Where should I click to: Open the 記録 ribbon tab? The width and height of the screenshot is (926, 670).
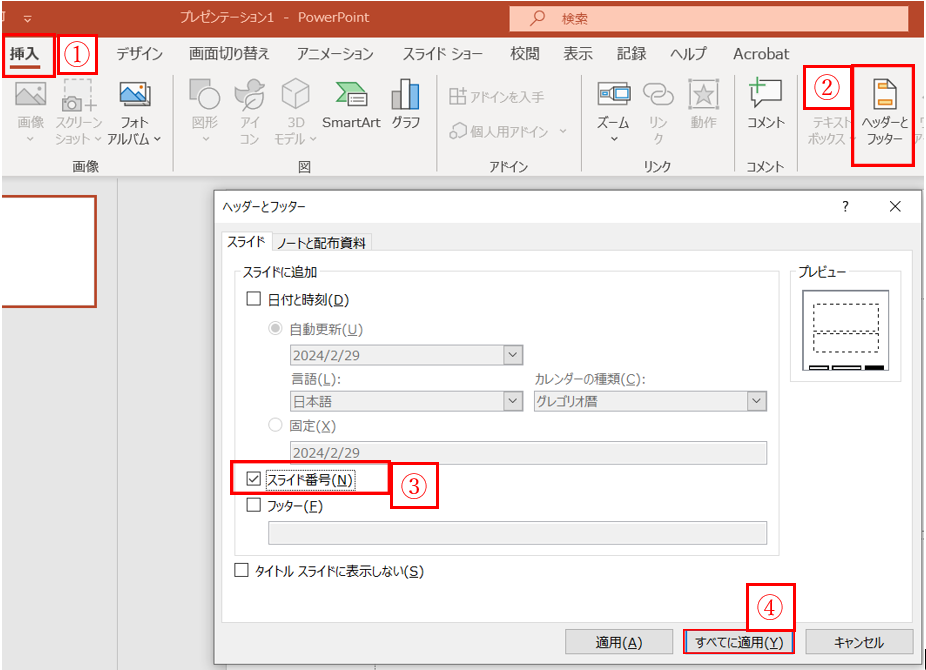[631, 54]
